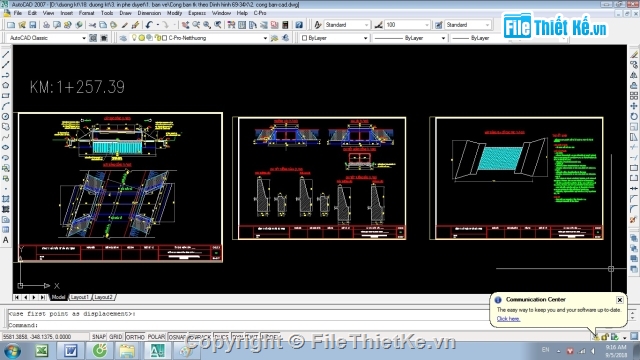Open the Dimension menu
The height and width of the screenshot is (360, 640).
click(149, 13)
